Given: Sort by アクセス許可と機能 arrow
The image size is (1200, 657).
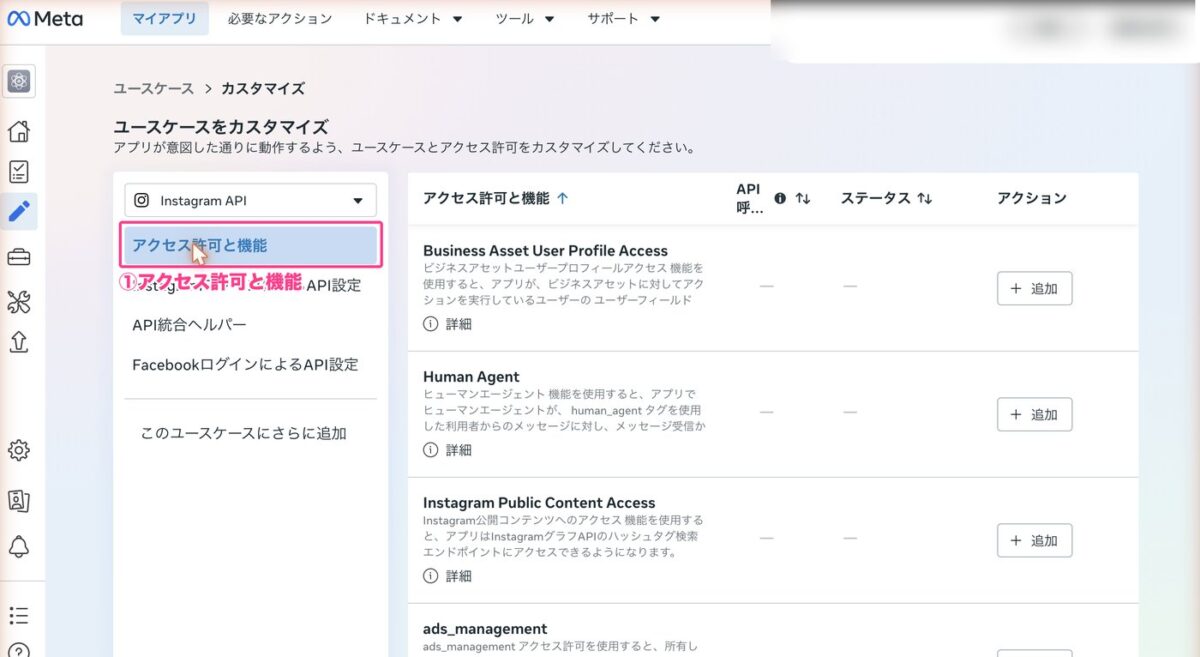Looking at the screenshot, I should click(562, 198).
